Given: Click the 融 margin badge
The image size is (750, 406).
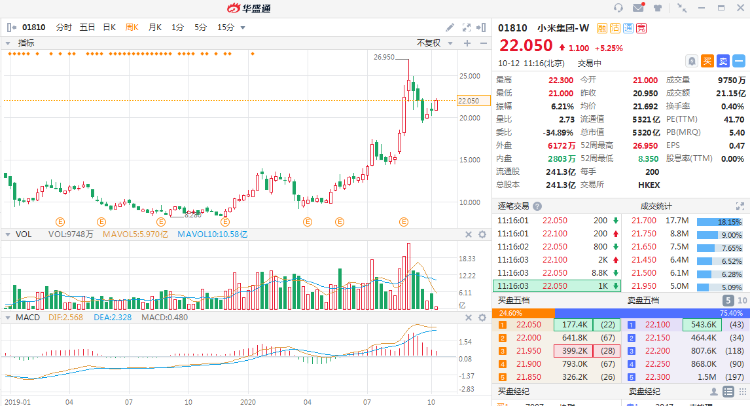Looking at the screenshot, I should pos(602,28).
